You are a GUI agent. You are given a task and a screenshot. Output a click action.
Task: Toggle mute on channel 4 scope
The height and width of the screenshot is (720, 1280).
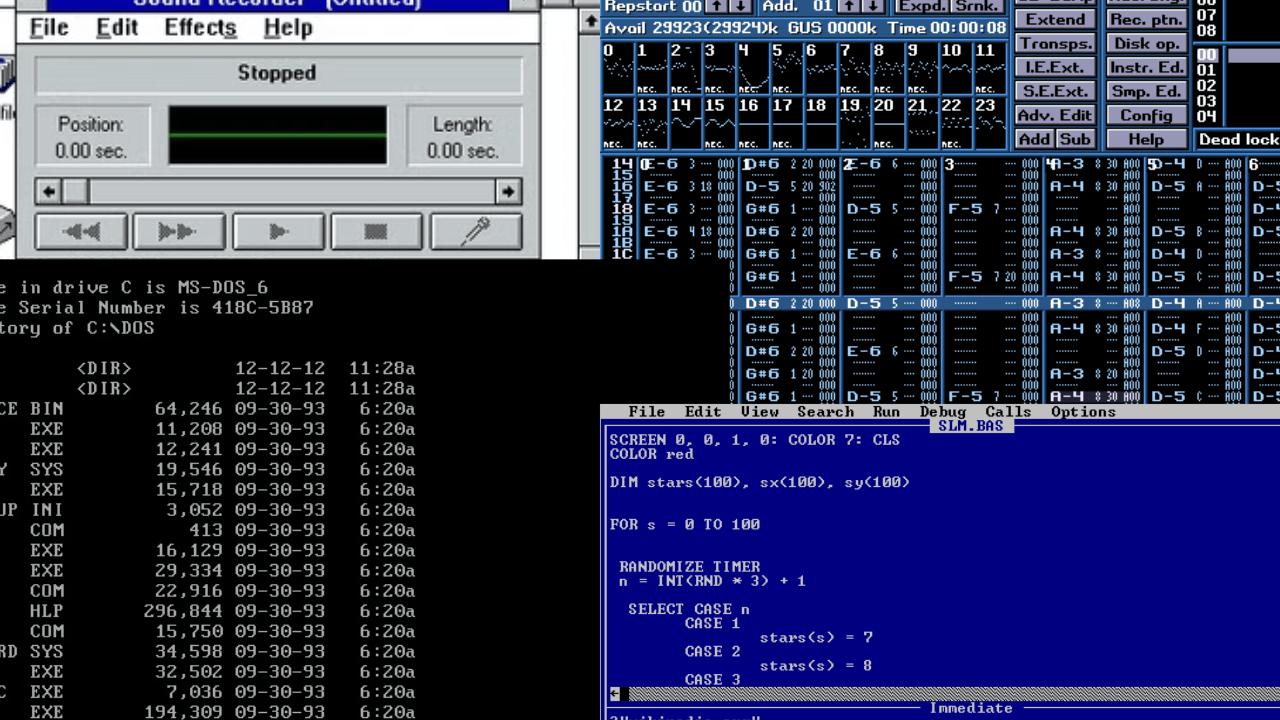[752, 68]
